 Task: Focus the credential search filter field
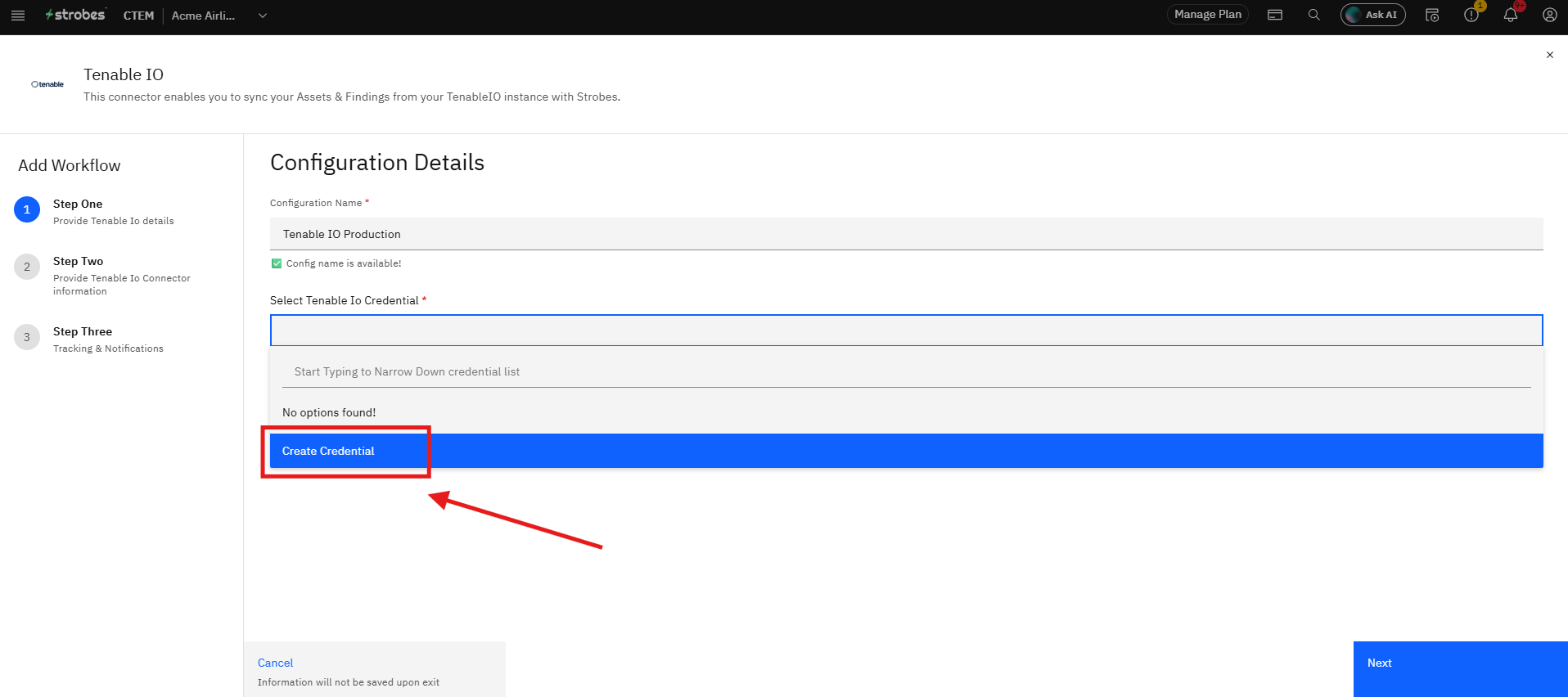point(907,371)
